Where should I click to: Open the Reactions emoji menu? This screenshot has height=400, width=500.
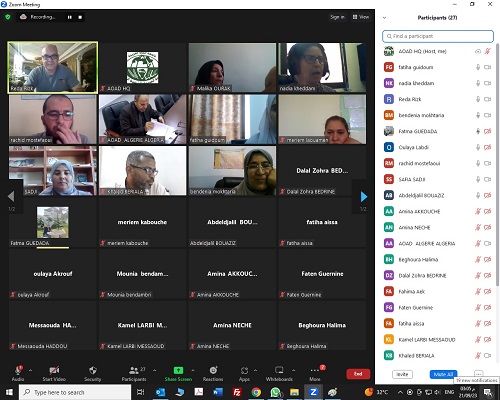(x=213, y=374)
